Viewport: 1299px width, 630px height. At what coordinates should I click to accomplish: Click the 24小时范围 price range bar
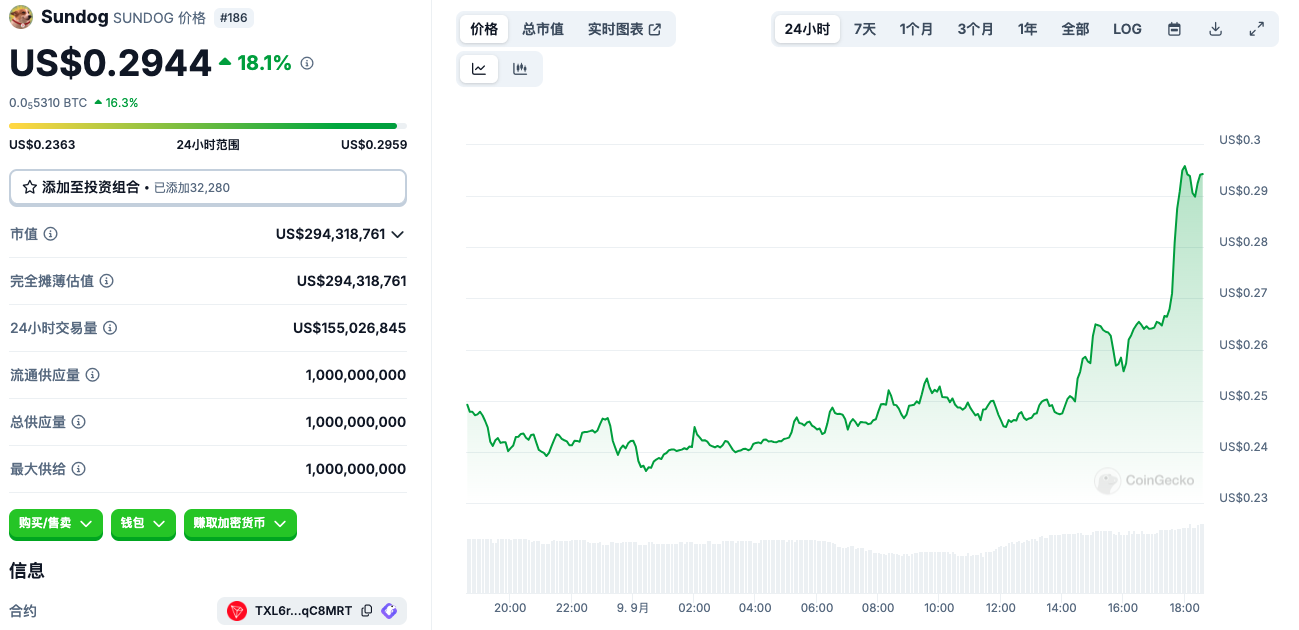203,126
